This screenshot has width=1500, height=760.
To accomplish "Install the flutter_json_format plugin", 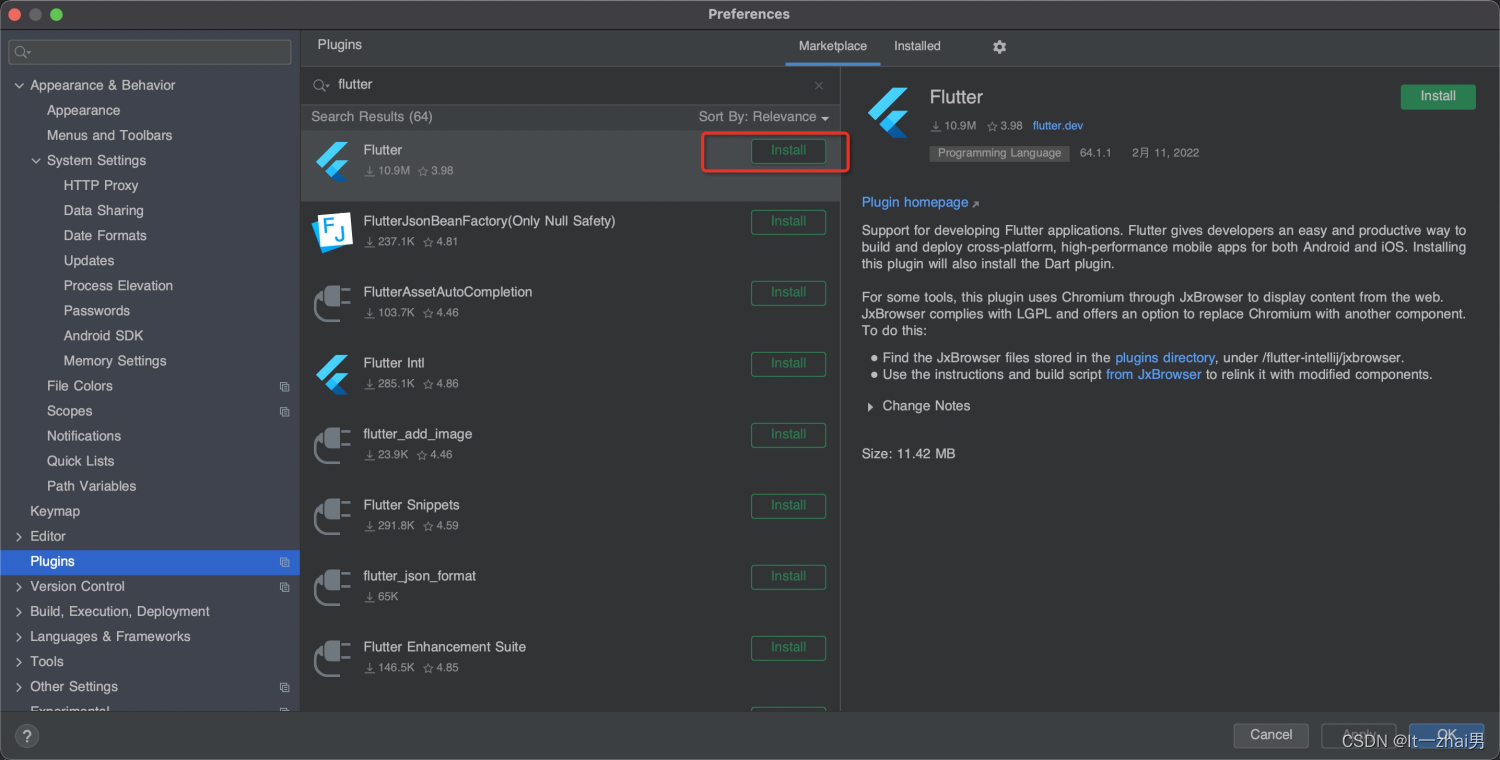I will (788, 577).
